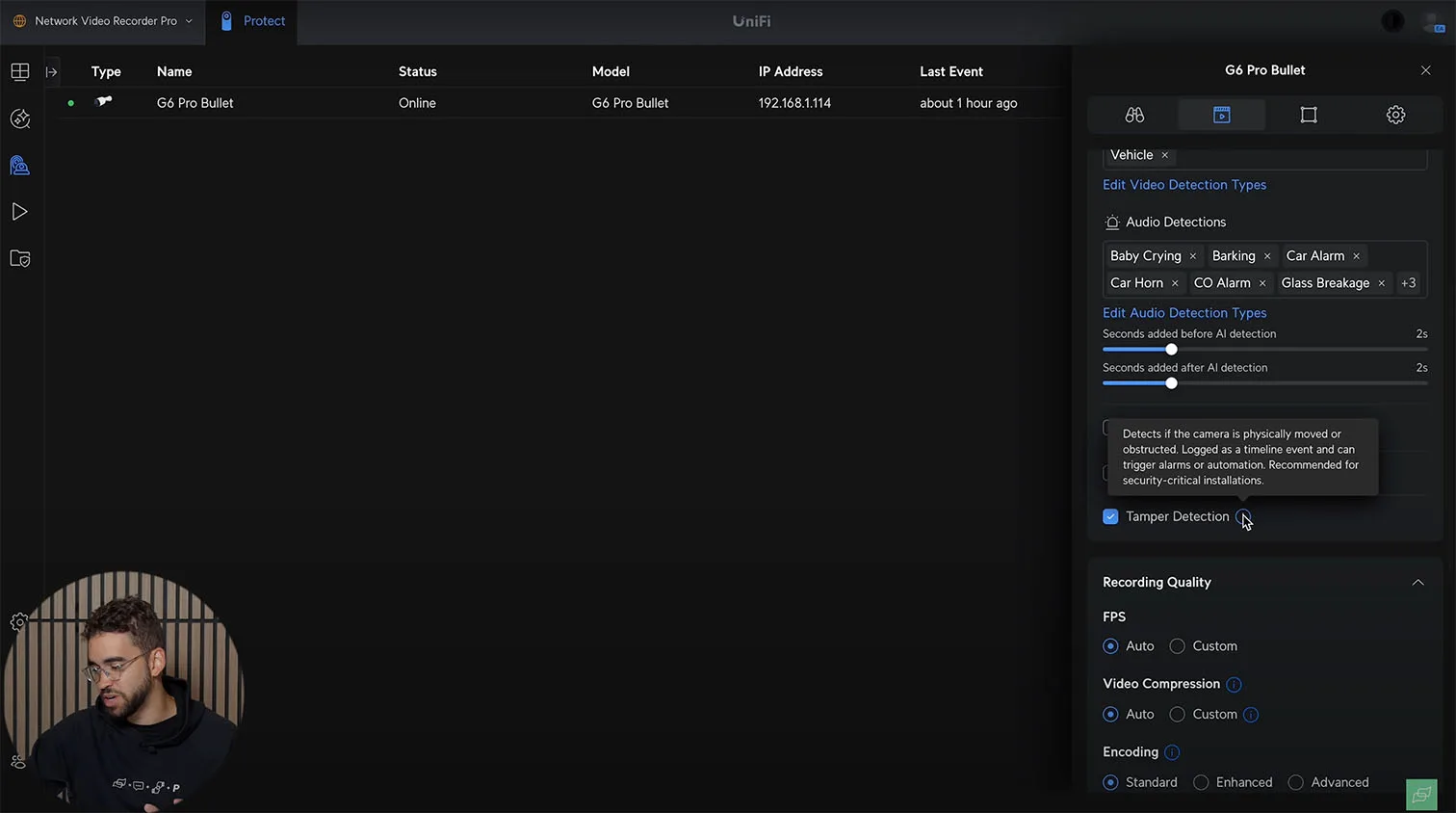The image size is (1456, 813).
Task: Collapse the device list side panel arrow
Action: (52, 72)
